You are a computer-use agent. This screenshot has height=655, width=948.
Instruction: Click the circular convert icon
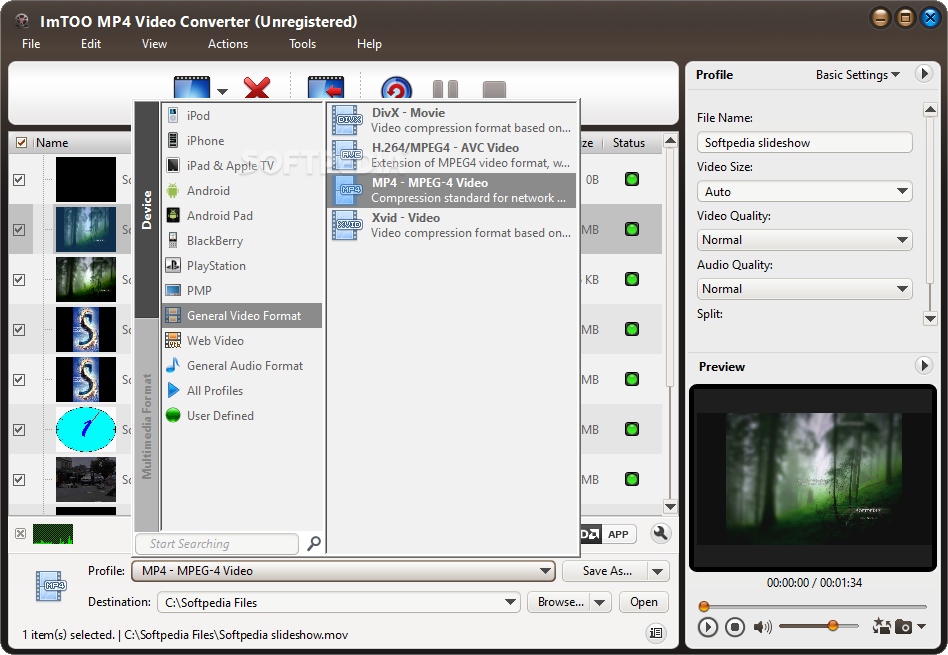(397, 88)
